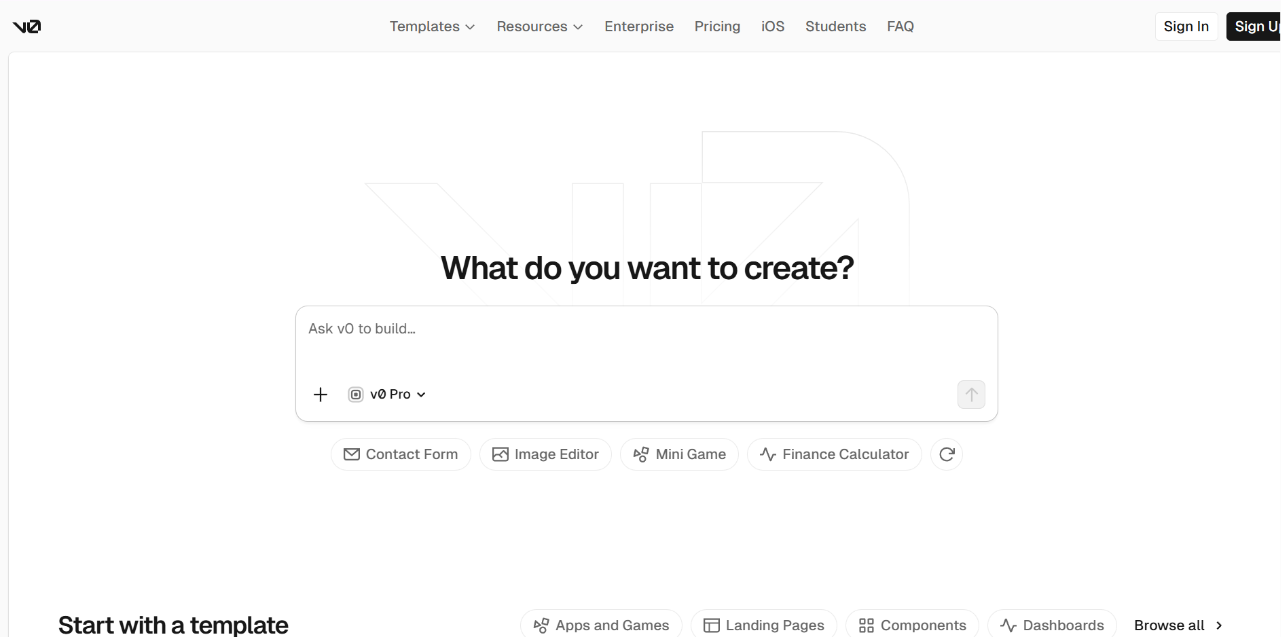Select the Contact Form suggestion chip
The image size is (1281, 637).
tap(400, 455)
